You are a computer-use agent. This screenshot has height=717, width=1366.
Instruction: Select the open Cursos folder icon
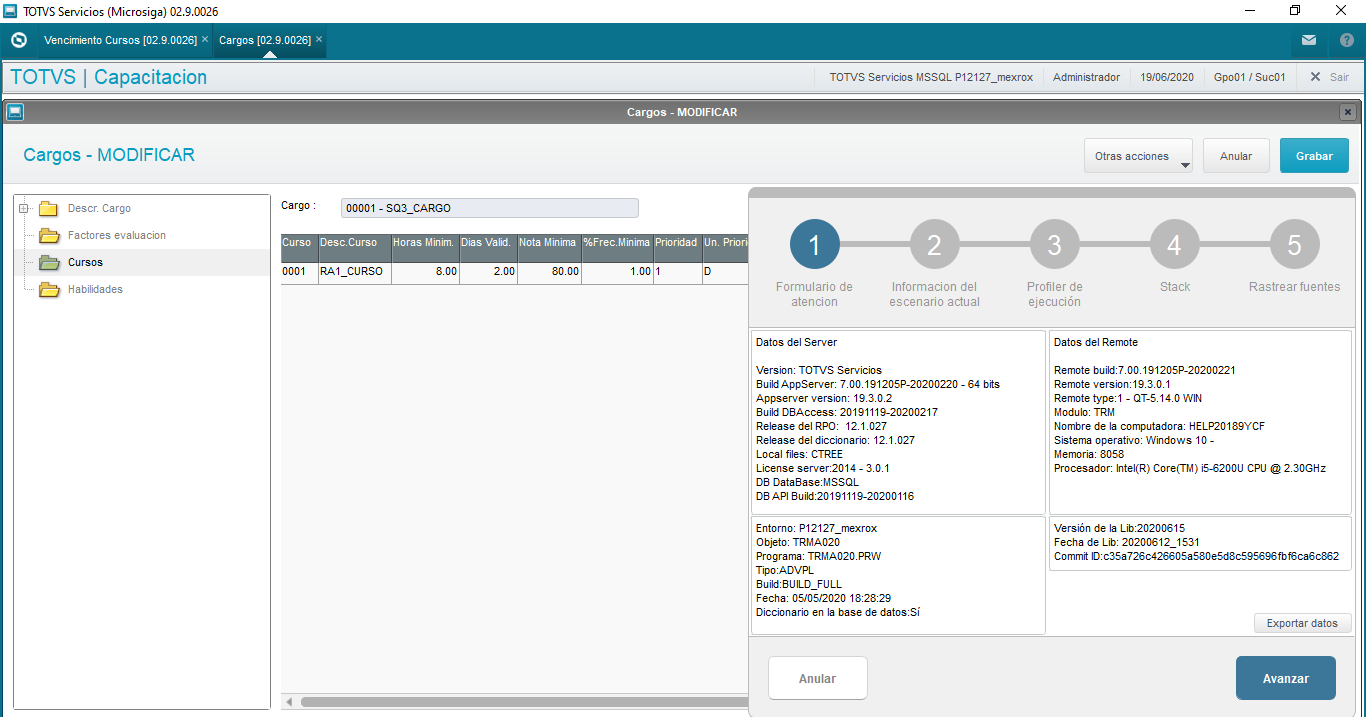[49, 263]
